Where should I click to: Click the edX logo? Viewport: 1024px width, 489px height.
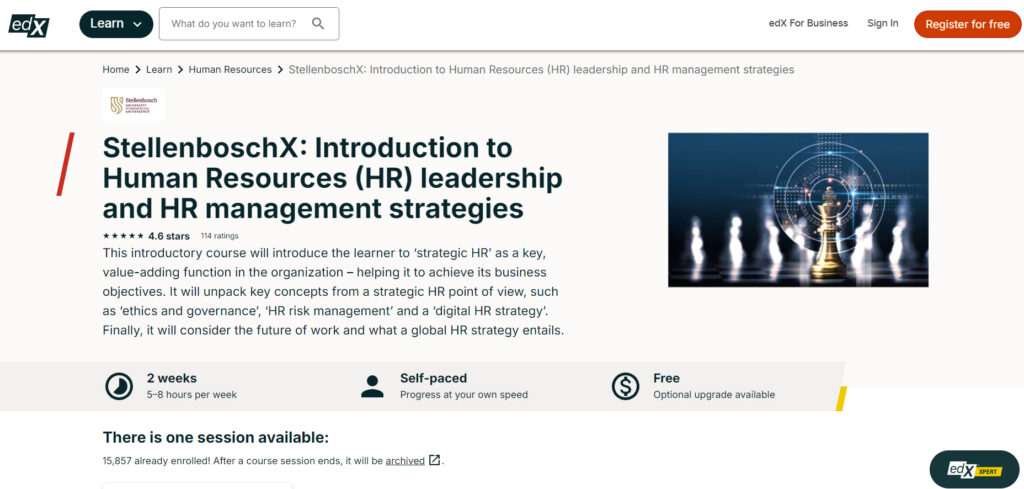[29, 25]
